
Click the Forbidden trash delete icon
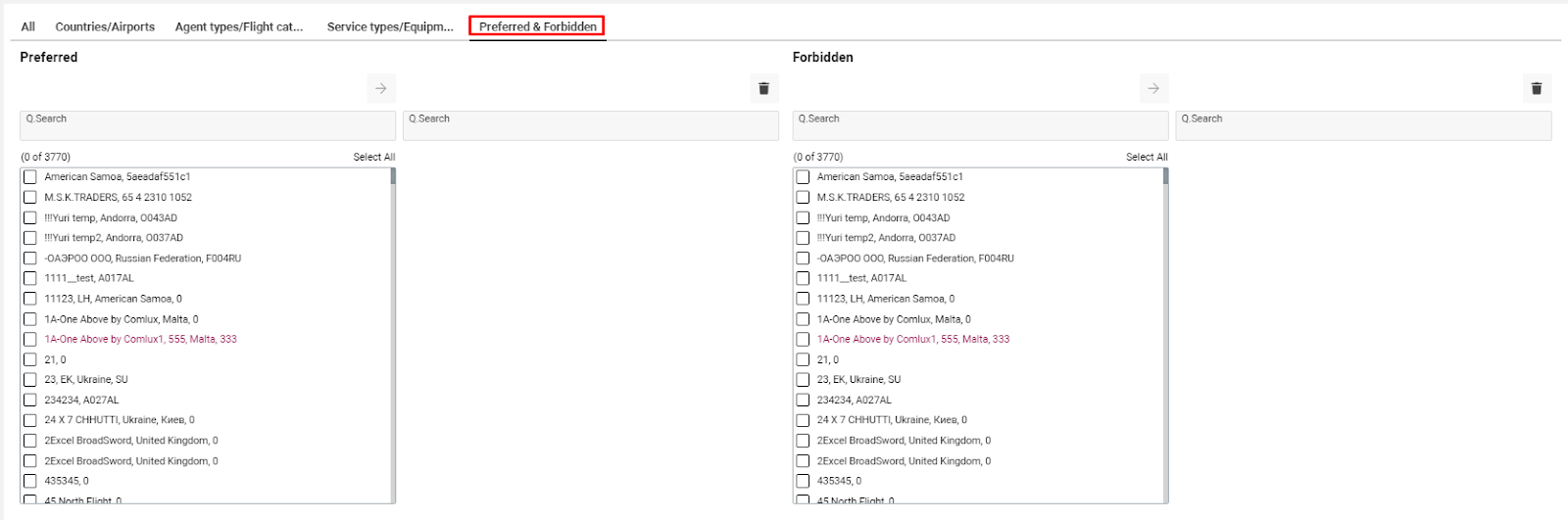(1536, 88)
